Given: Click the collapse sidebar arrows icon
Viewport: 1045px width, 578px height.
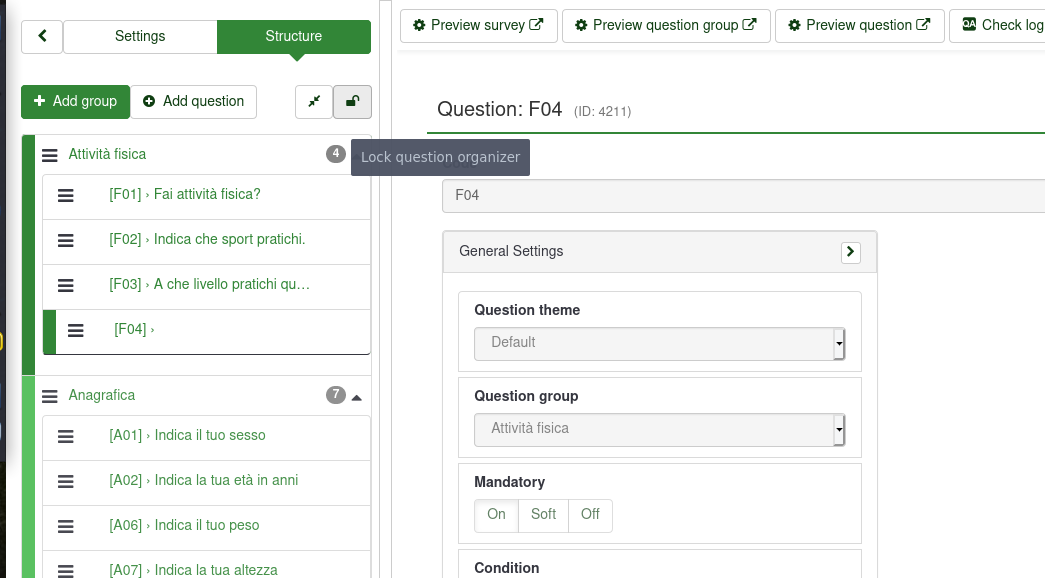Looking at the screenshot, I should [x=314, y=101].
